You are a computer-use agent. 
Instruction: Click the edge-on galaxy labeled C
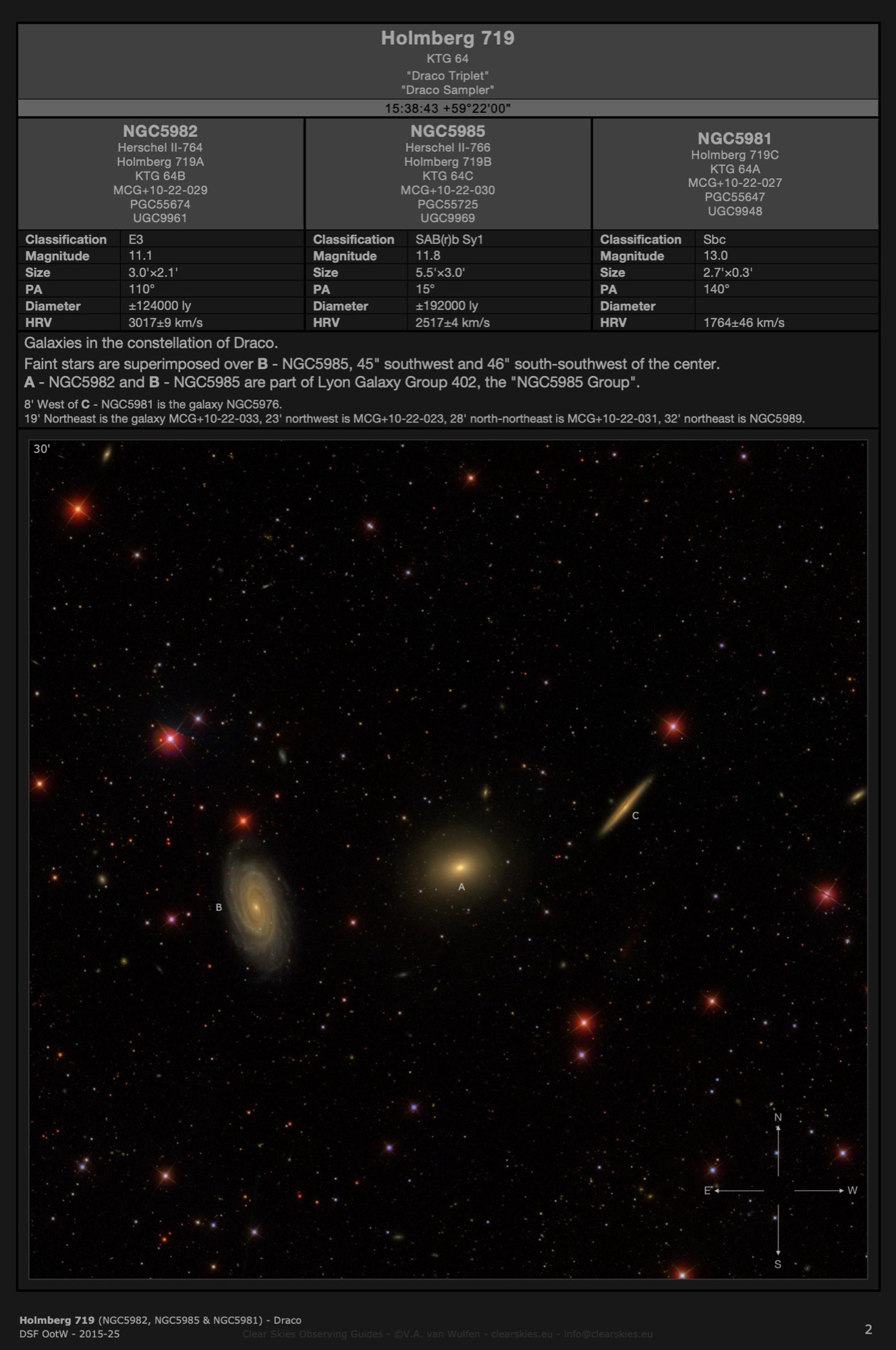click(625, 805)
